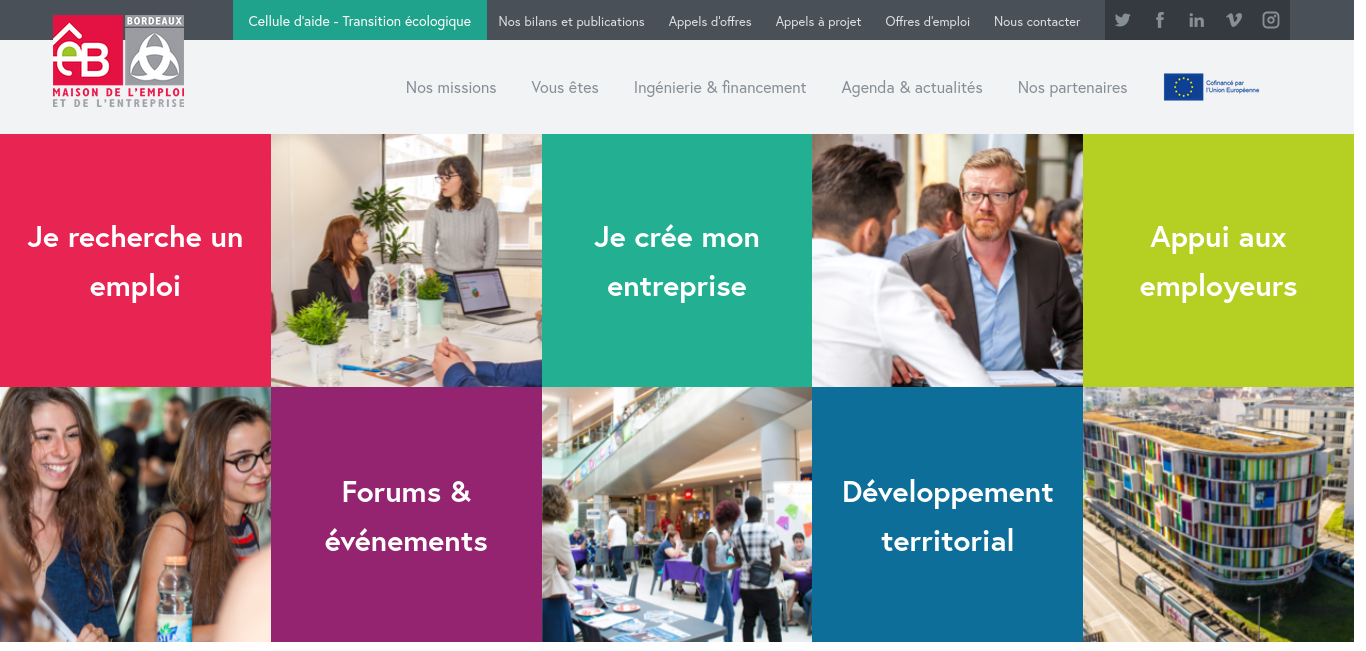
Task: Open the Vimeo social icon
Action: (x=1234, y=20)
